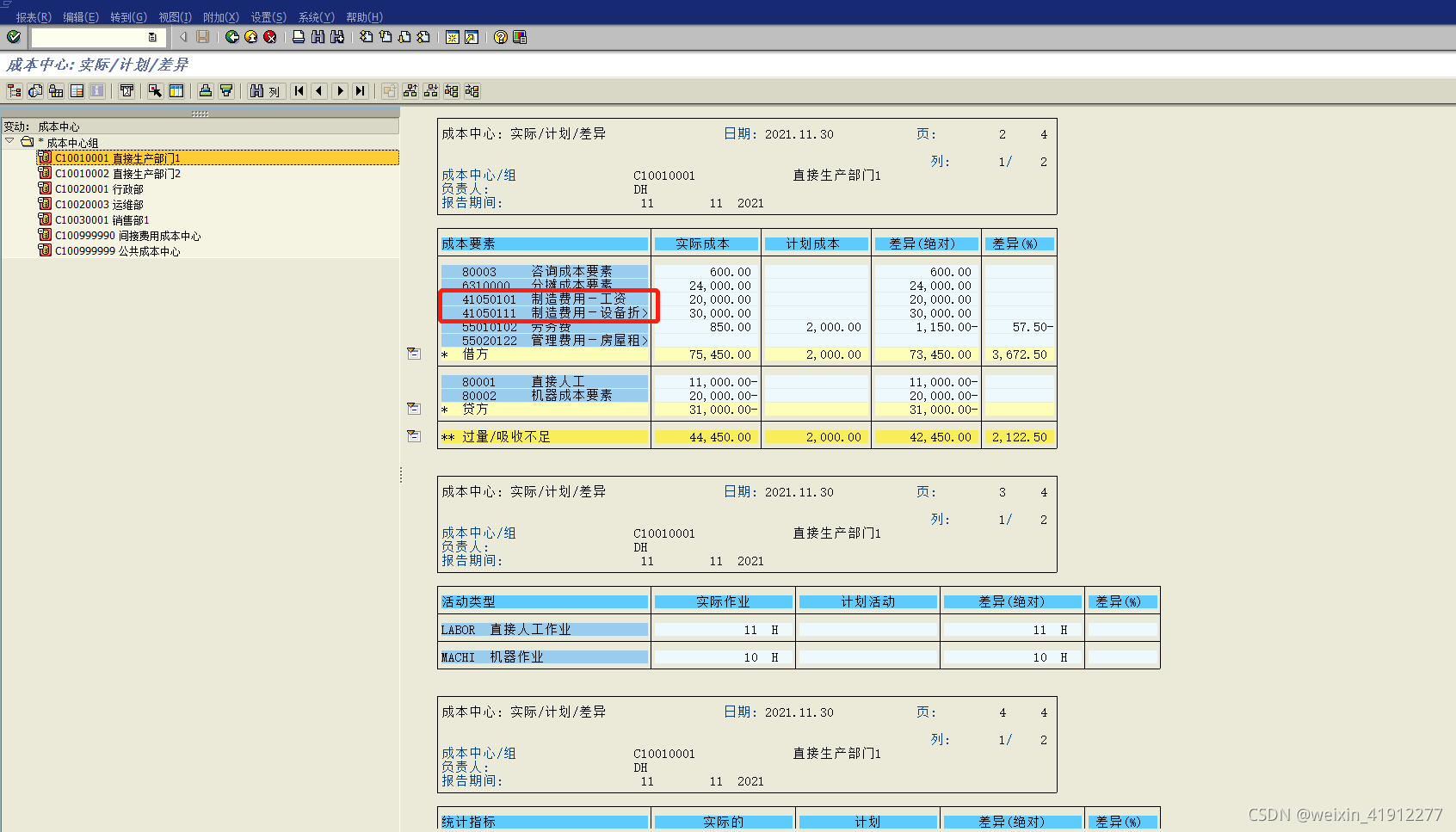Screen dimensions: 1456x832
Task: Click the Last Page icon in standard toolbar
Action: 423,37
